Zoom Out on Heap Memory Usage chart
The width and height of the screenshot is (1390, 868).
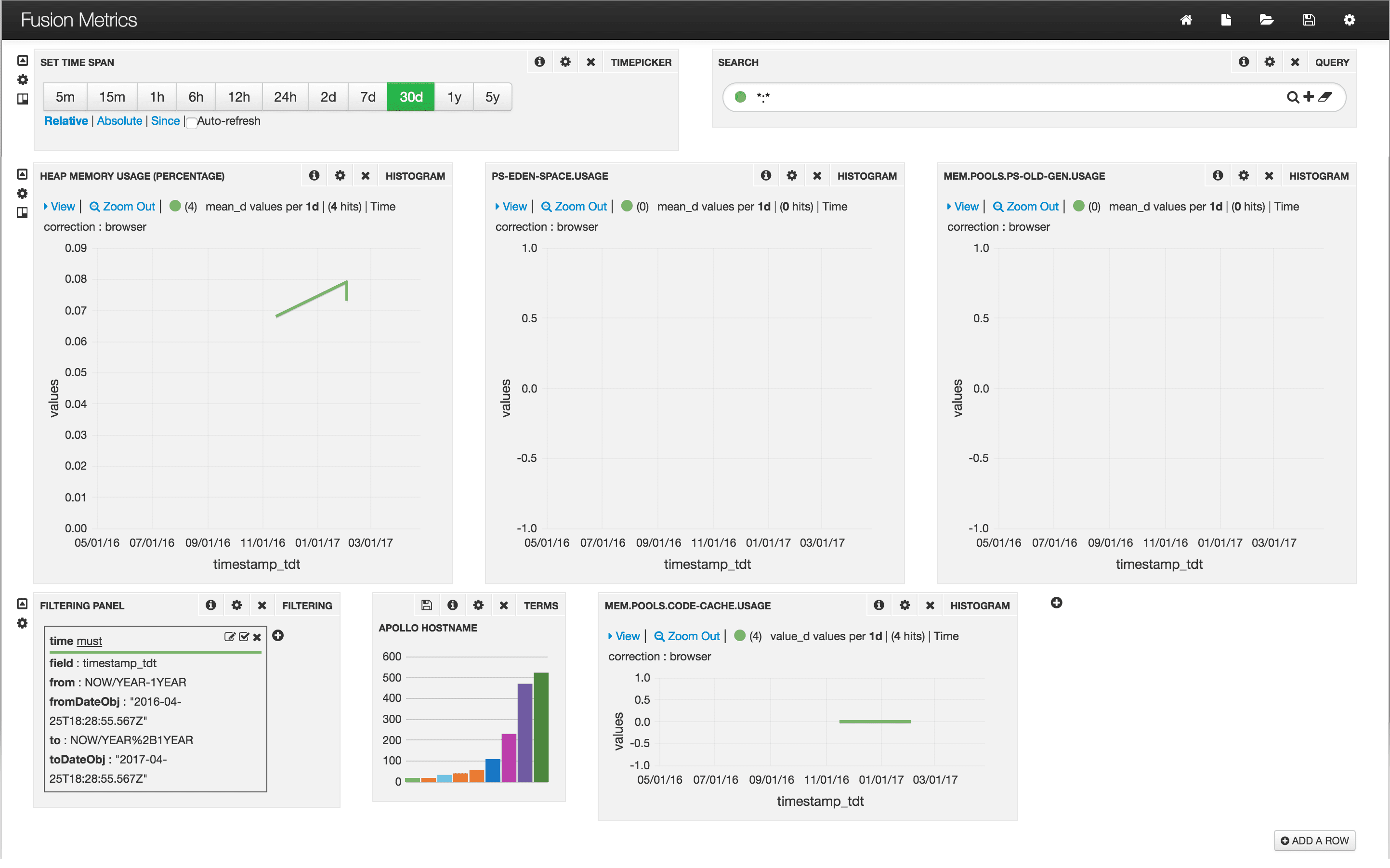[x=122, y=207]
